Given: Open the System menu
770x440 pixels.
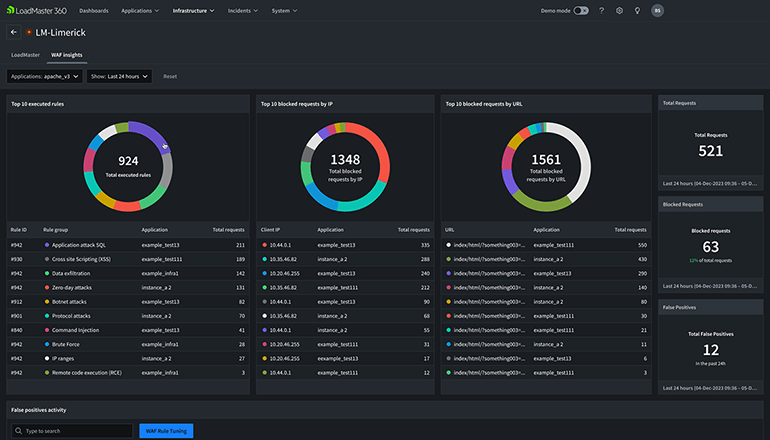Looking at the screenshot, I should point(284,10).
